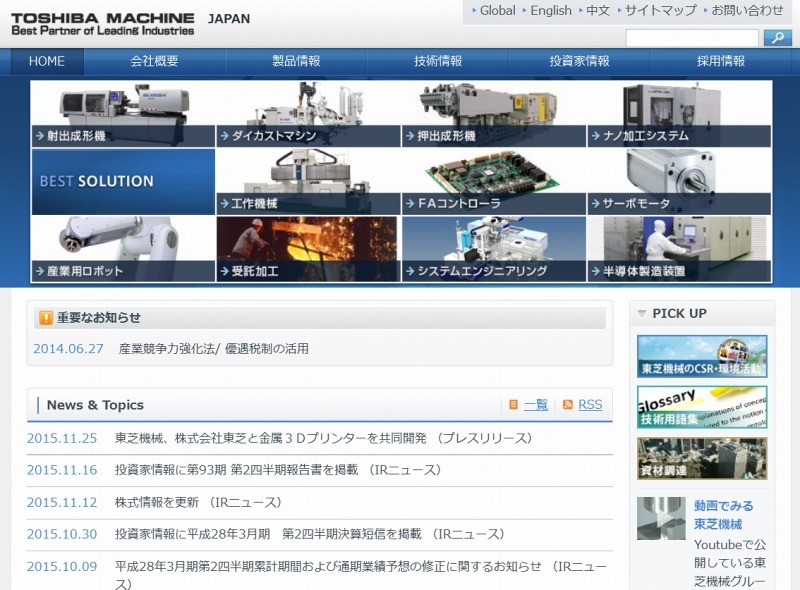
Task: Open the 工作機械 product tile
Action: pos(308,182)
